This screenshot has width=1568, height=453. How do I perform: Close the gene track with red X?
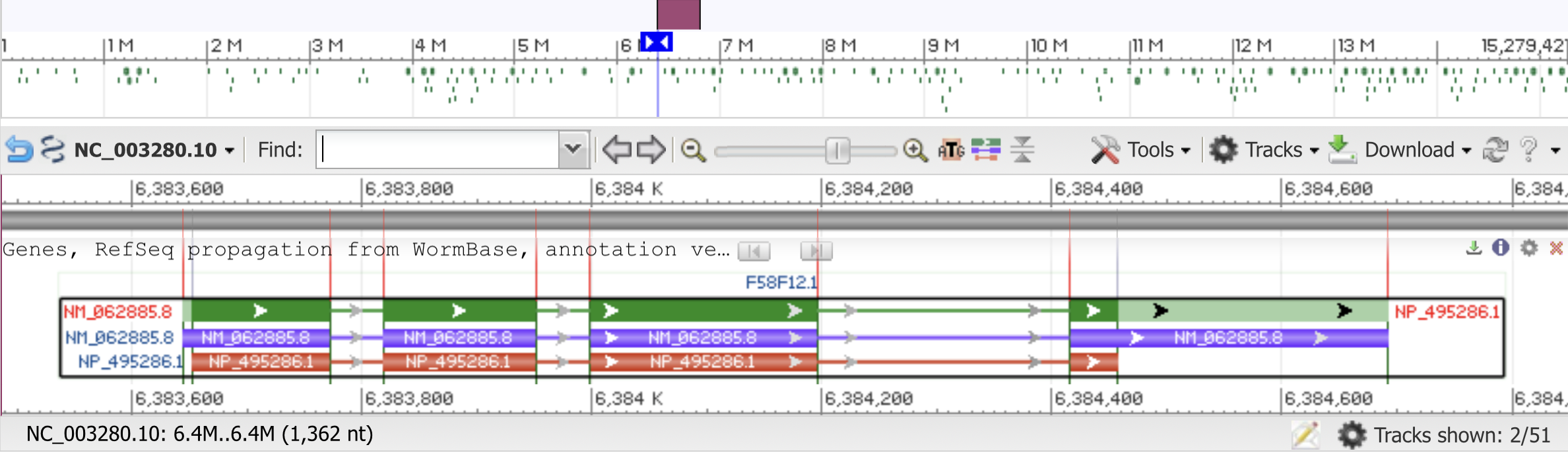tap(1556, 248)
